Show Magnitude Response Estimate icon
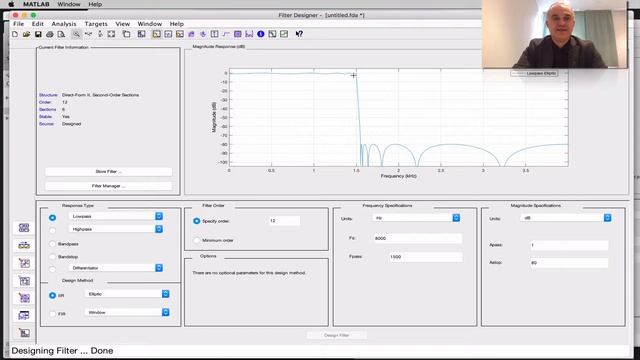The width and height of the screenshot is (640, 360). (272, 34)
